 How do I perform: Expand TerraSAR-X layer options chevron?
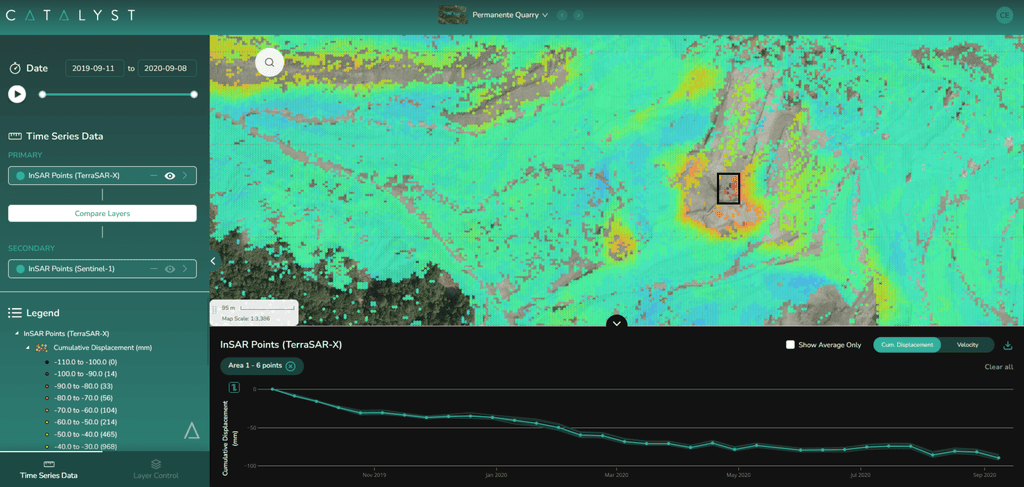(x=185, y=176)
